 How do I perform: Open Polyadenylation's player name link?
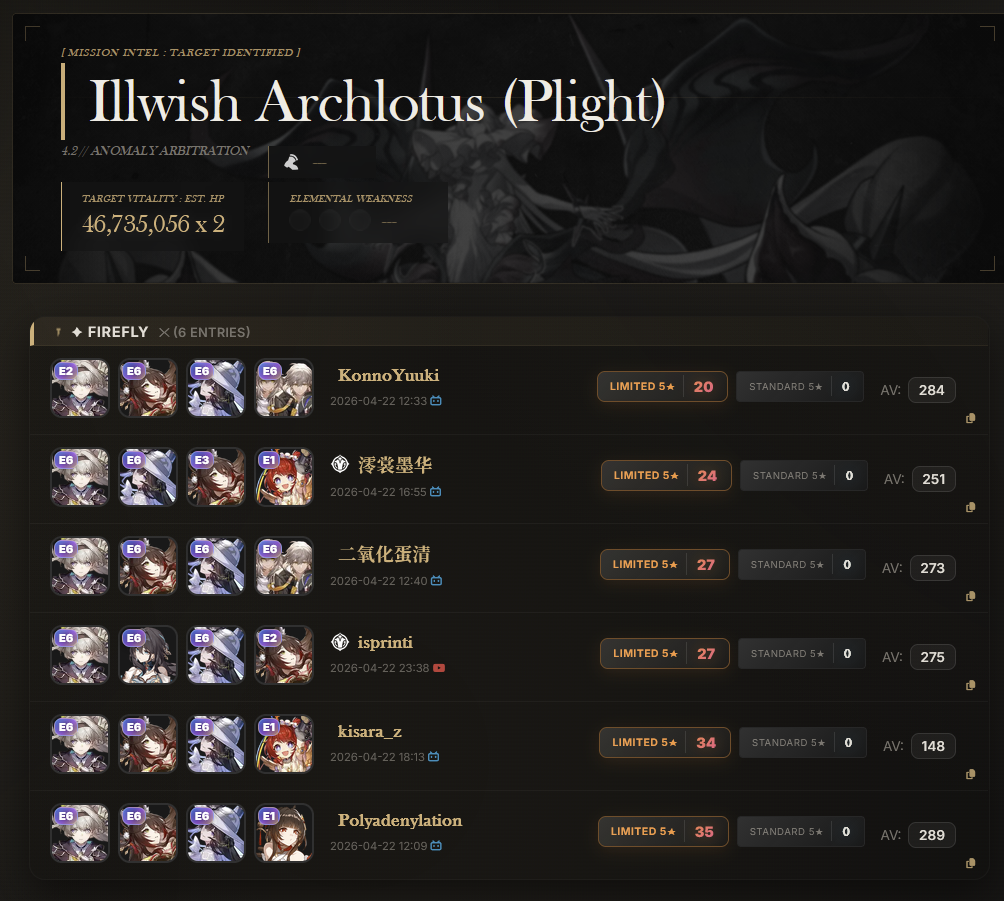coord(400,820)
